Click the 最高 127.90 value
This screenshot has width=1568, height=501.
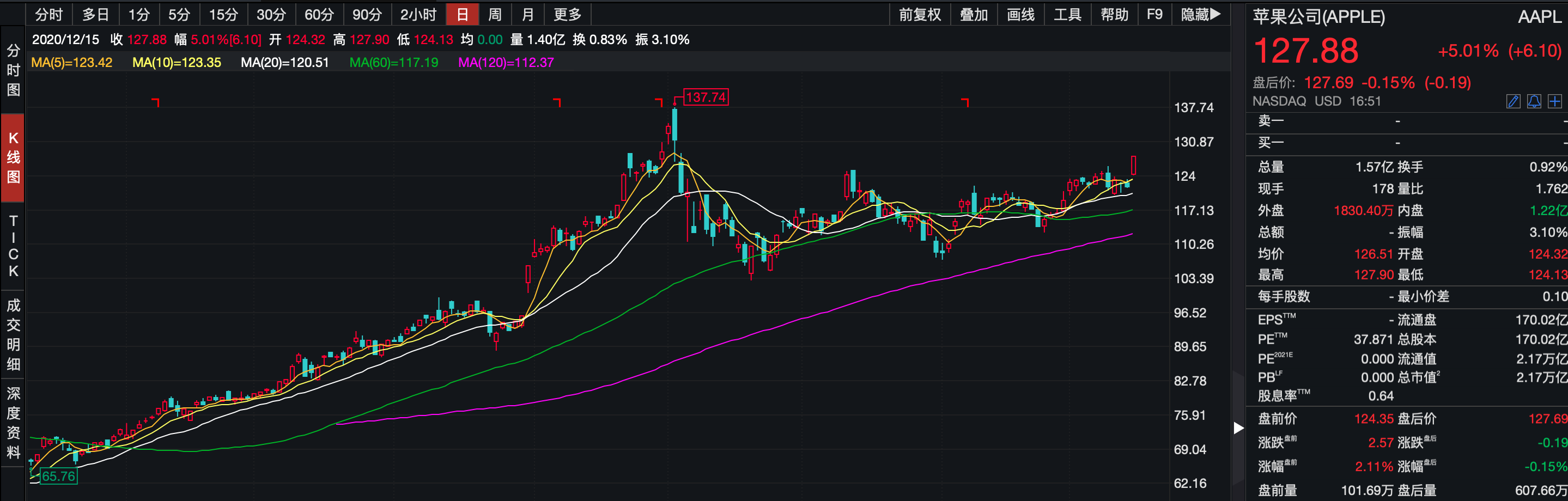pos(1374,274)
